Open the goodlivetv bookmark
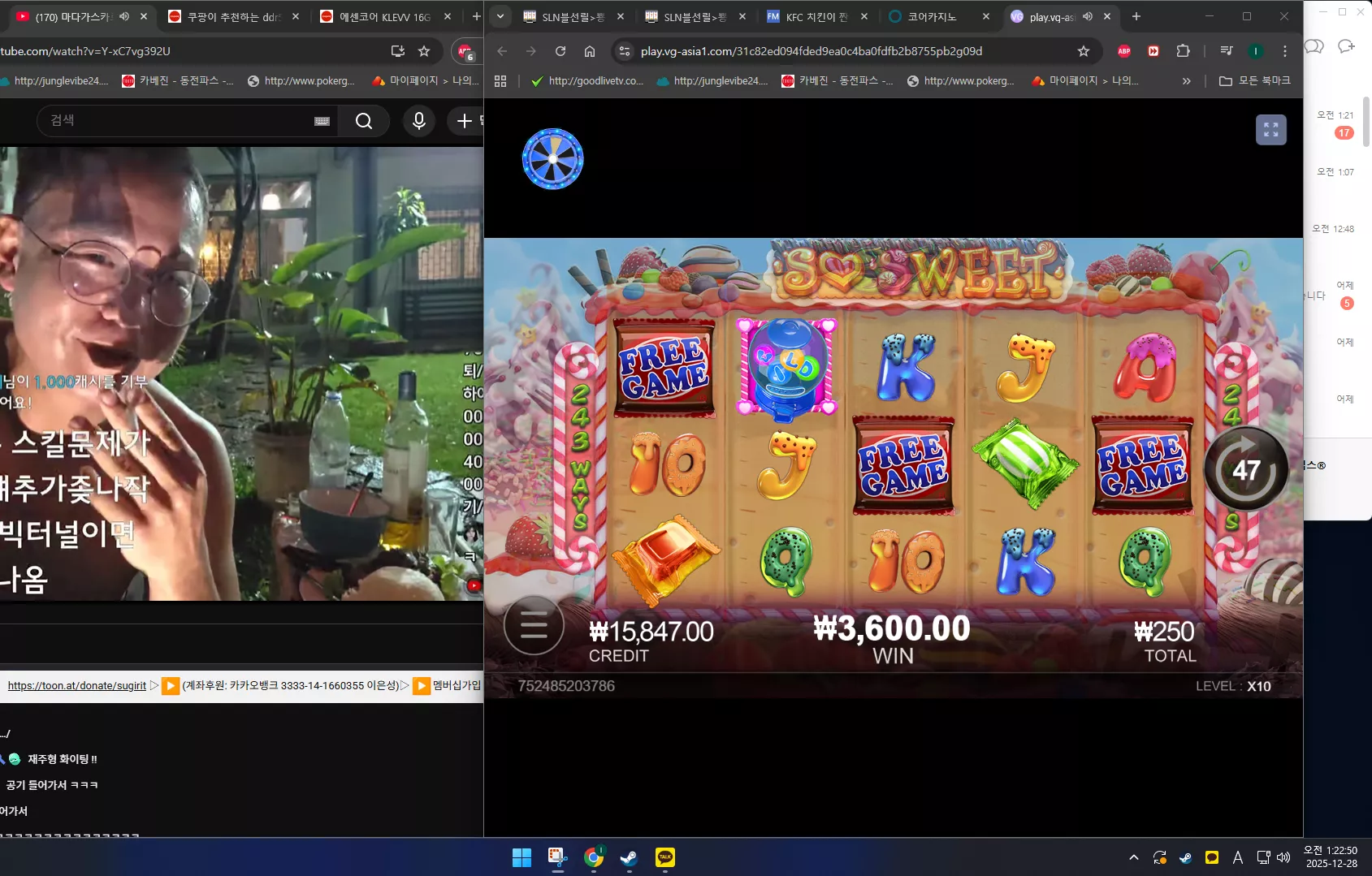Image resolution: width=1372 pixels, height=876 pixels. pos(586,81)
